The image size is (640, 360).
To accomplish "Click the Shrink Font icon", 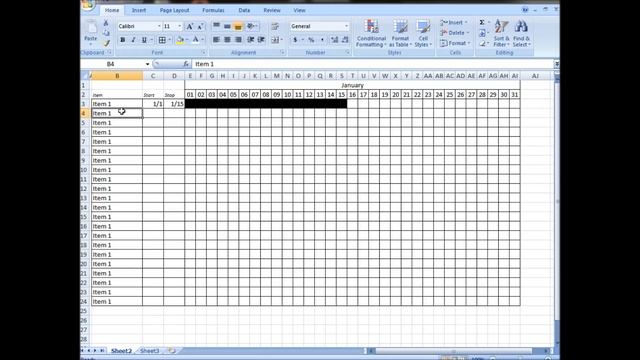I will [200, 27].
